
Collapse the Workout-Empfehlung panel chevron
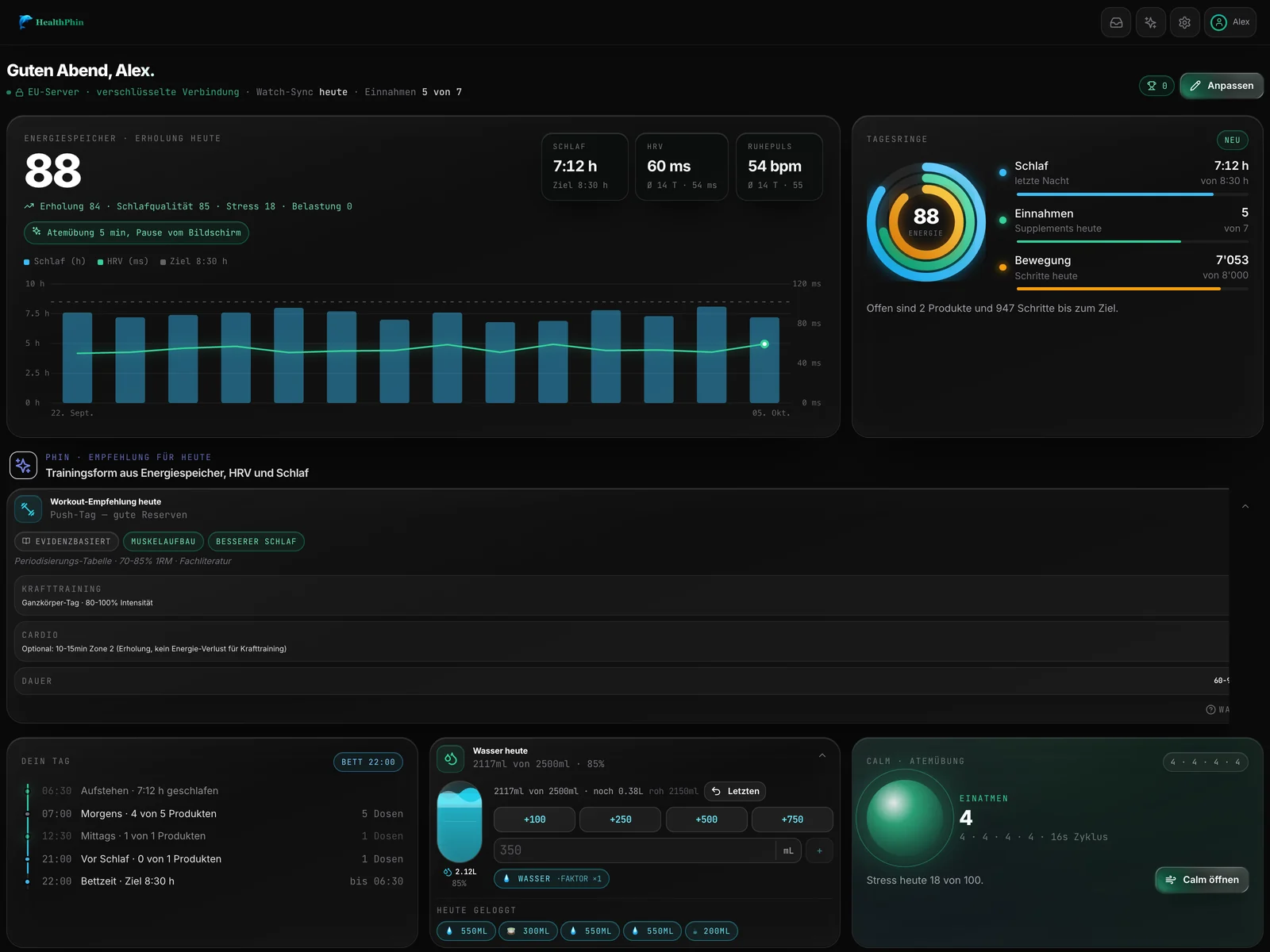[x=1245, y=506]
